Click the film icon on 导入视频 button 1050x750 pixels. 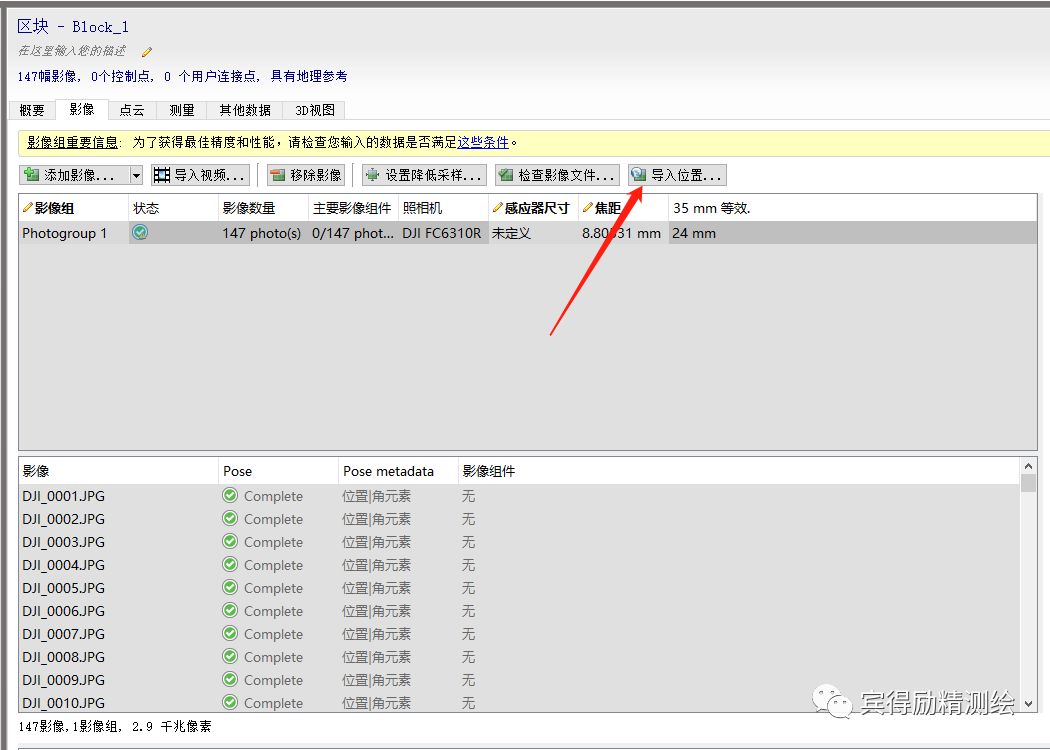(x=161, y=175)
